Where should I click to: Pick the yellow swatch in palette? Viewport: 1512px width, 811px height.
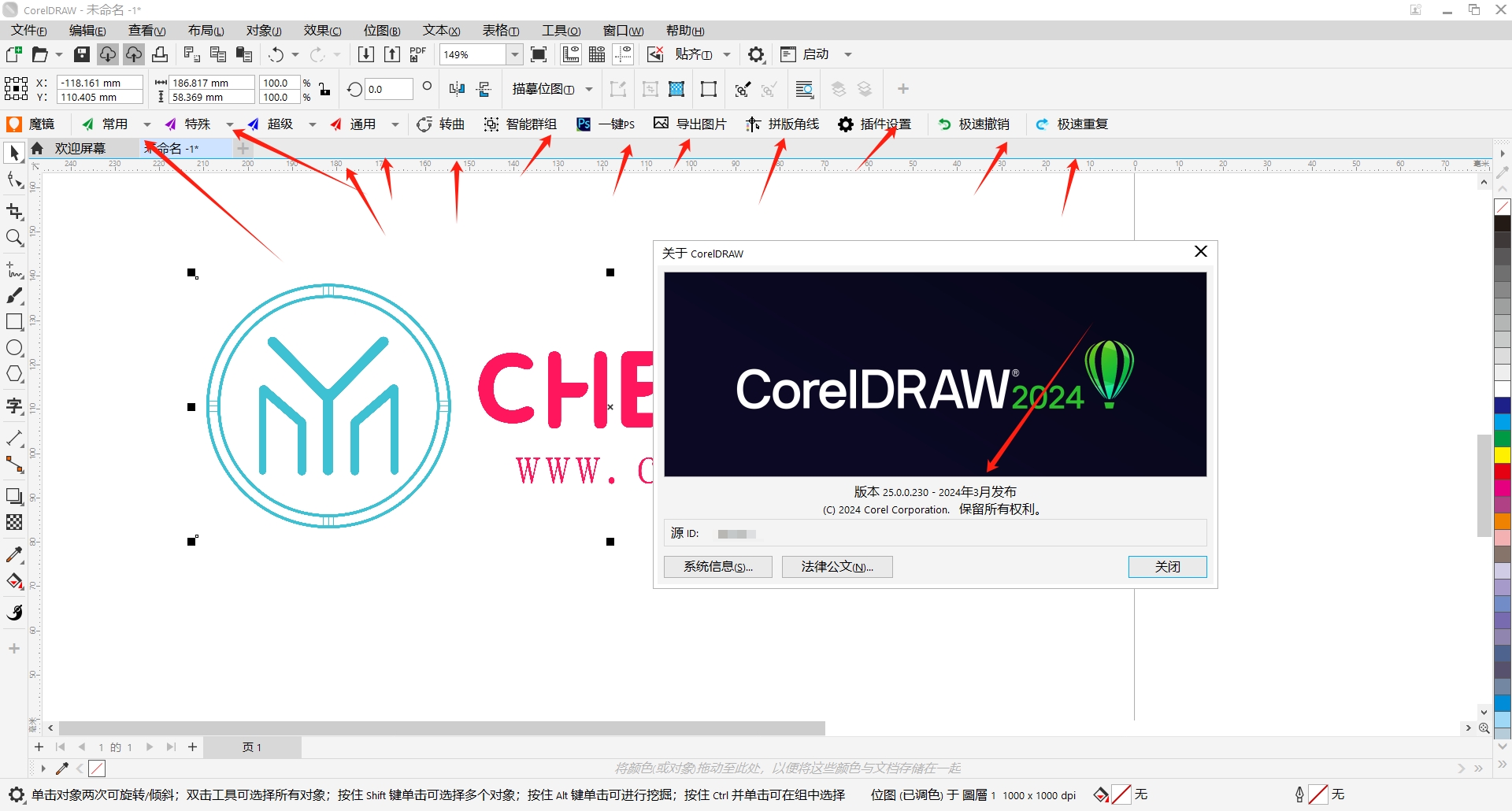(1503, 454)
